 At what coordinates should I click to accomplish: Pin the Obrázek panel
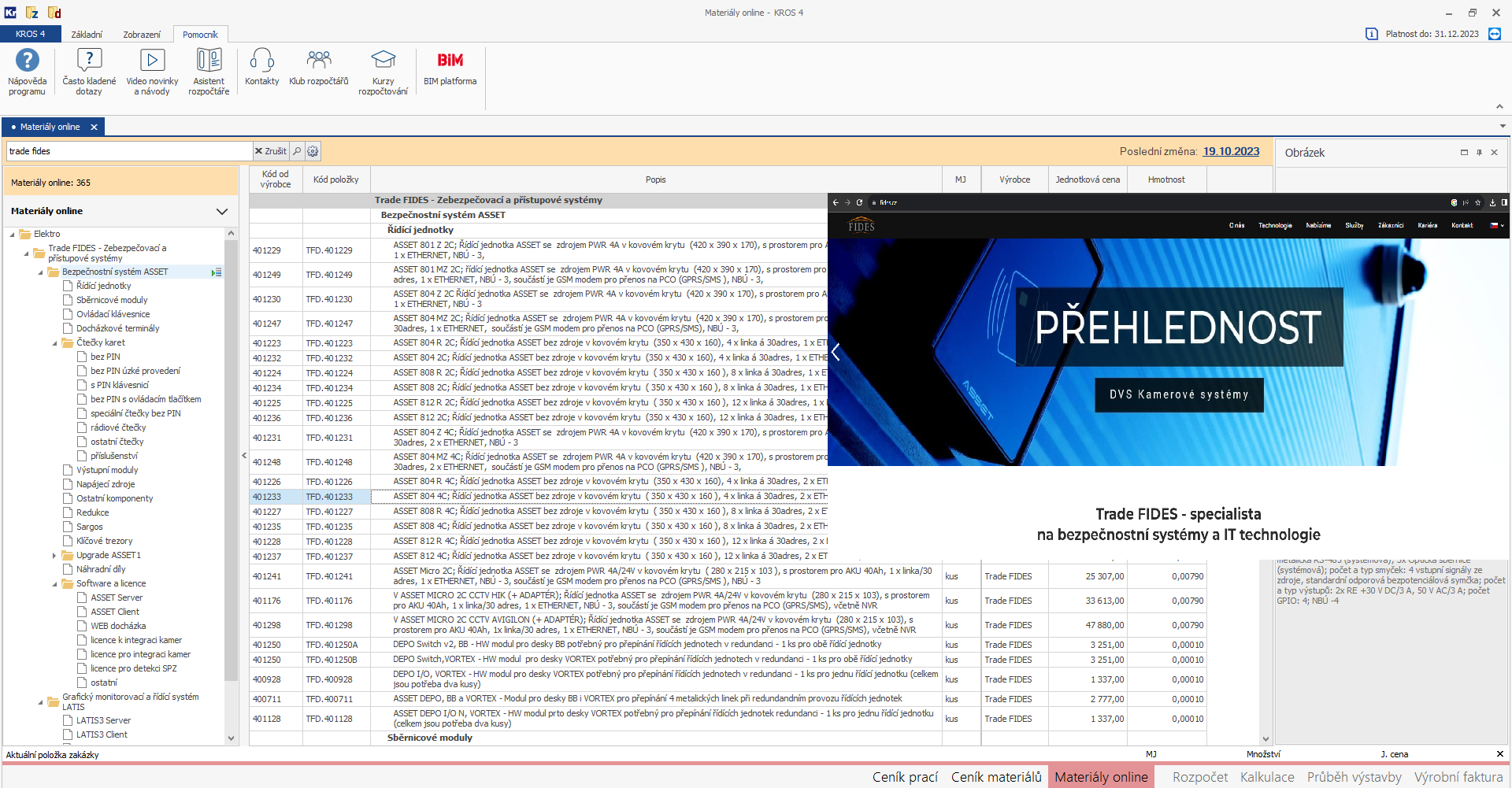coord(1479,152)
